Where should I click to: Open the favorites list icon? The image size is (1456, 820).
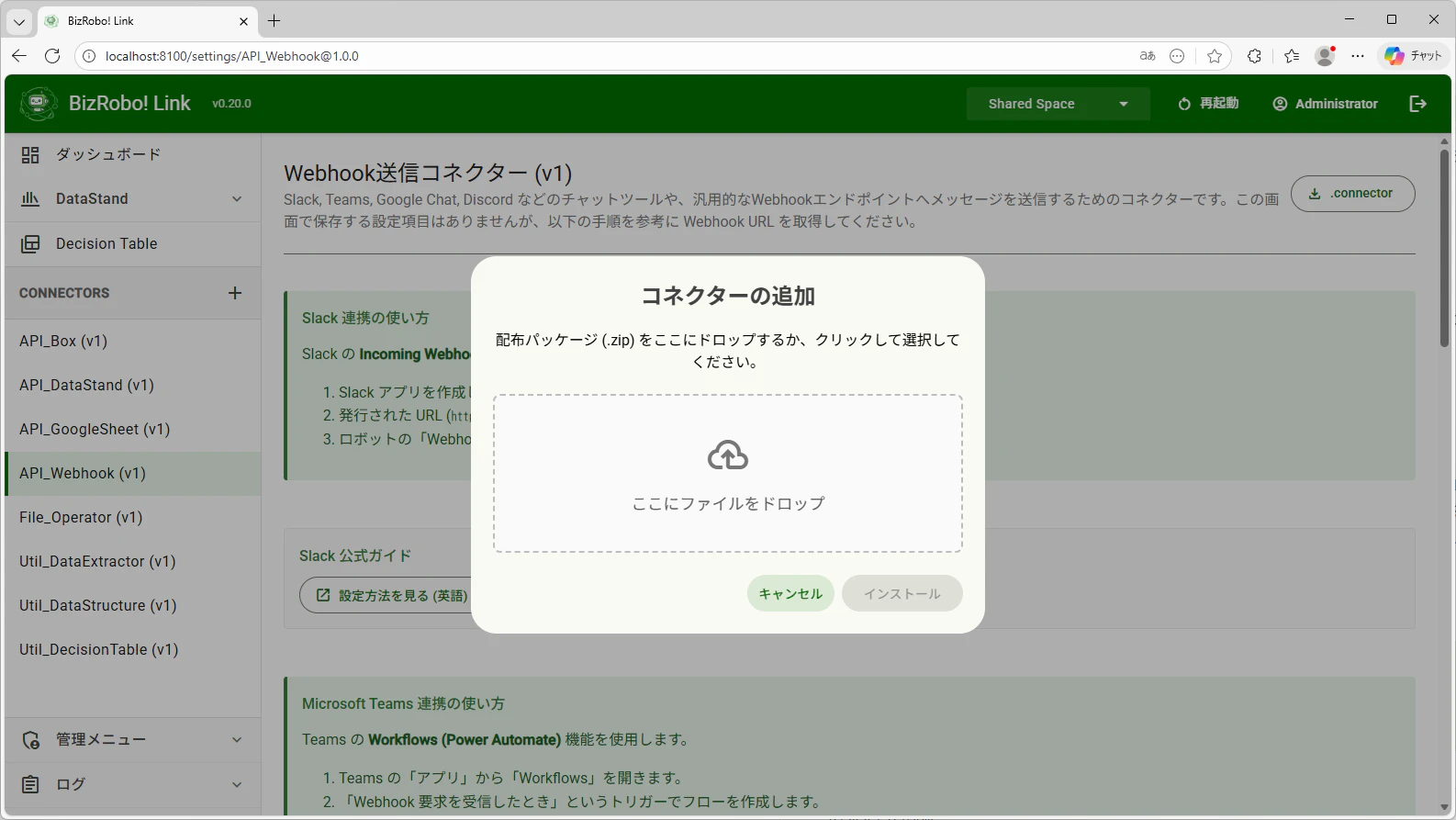pyautogui.click(x=1292, y=56)
